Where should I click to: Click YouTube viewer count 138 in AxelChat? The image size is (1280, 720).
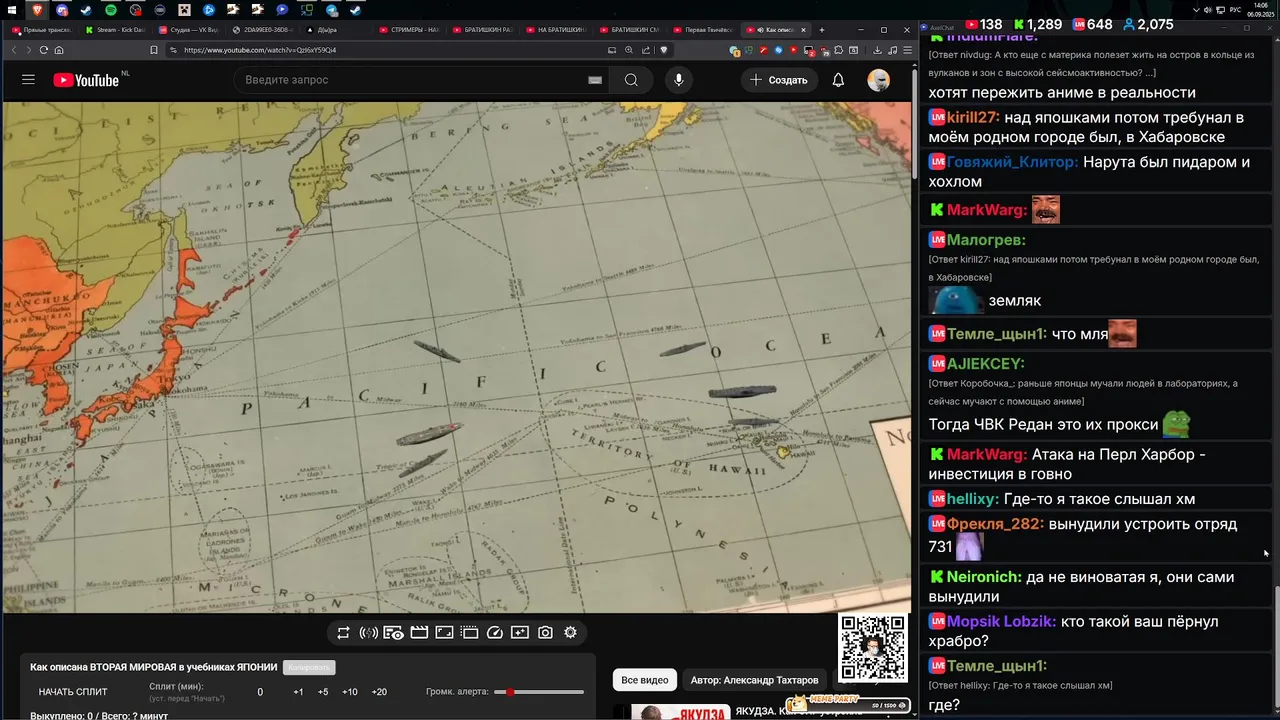(982, 24)
